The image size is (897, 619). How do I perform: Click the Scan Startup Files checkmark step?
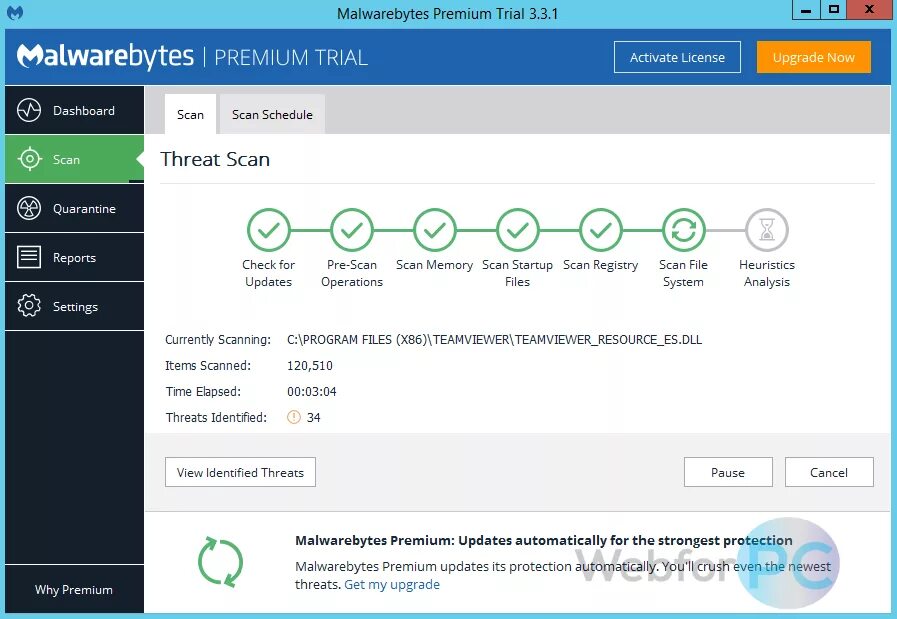tap(518, 230)
